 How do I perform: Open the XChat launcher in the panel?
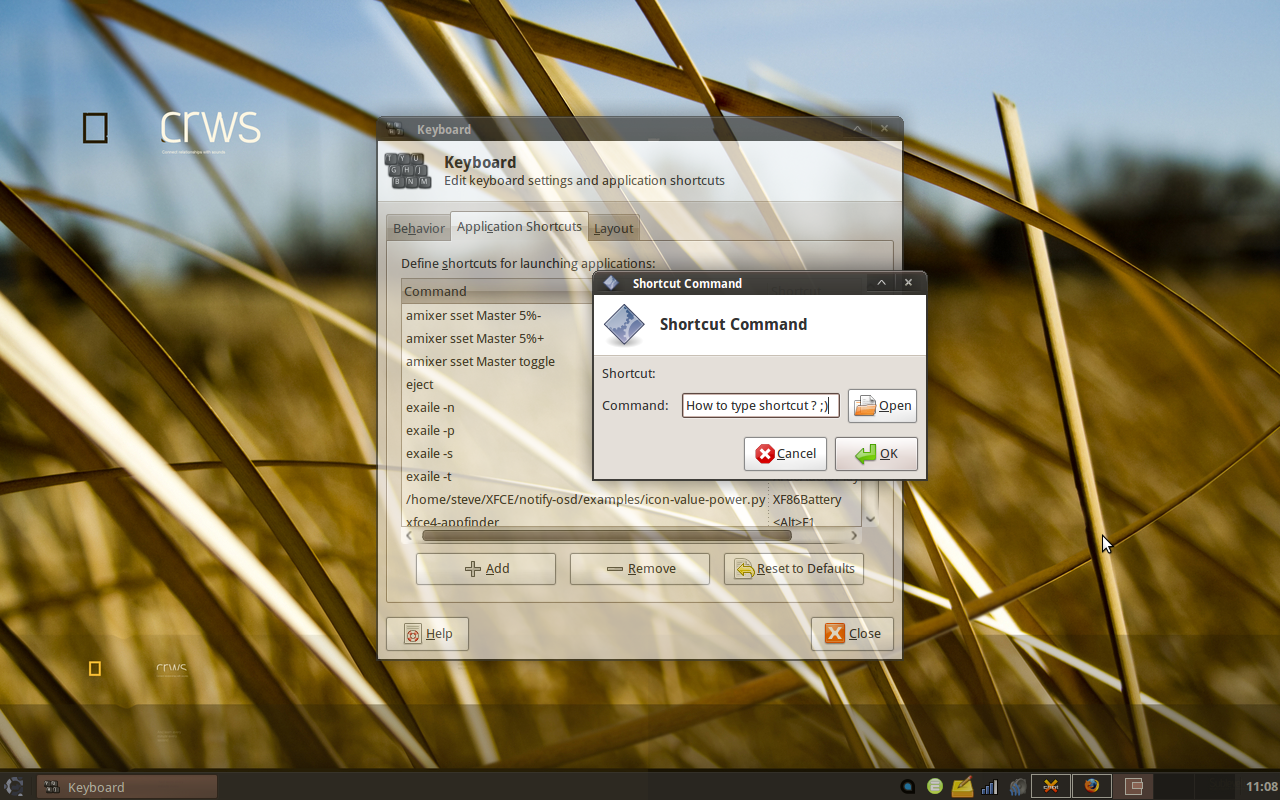[1051, 786]
